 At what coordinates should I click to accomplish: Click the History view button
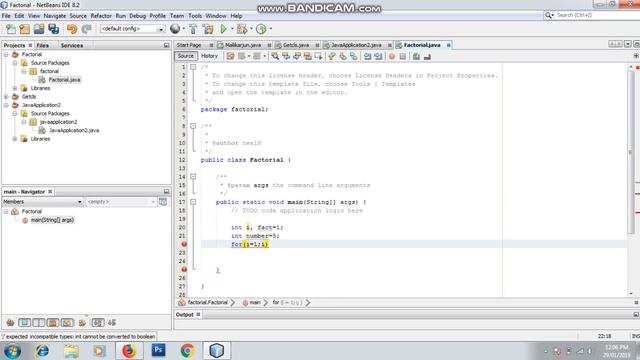click(x=209, y=56)
